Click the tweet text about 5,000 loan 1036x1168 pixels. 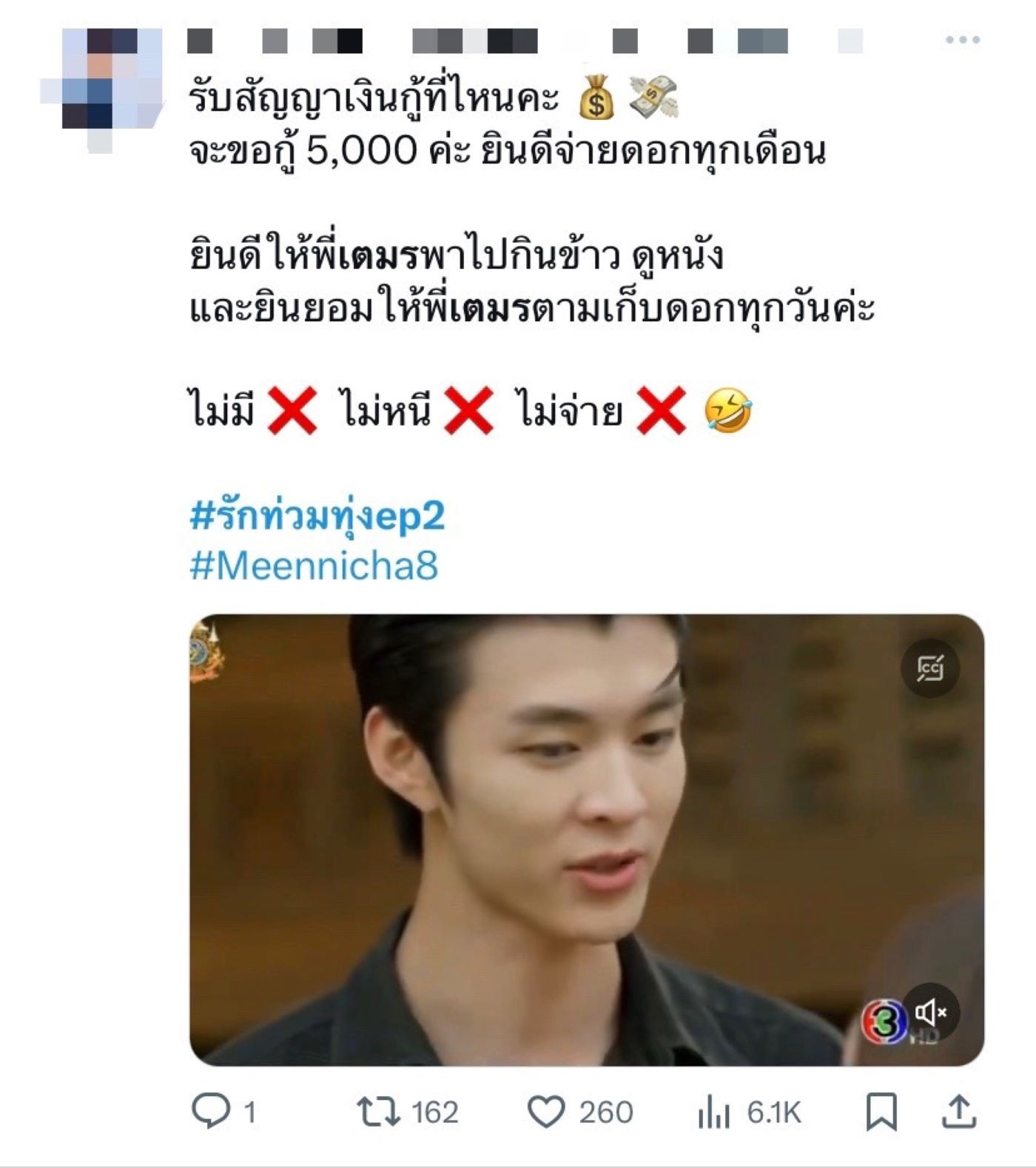(507, 150)
